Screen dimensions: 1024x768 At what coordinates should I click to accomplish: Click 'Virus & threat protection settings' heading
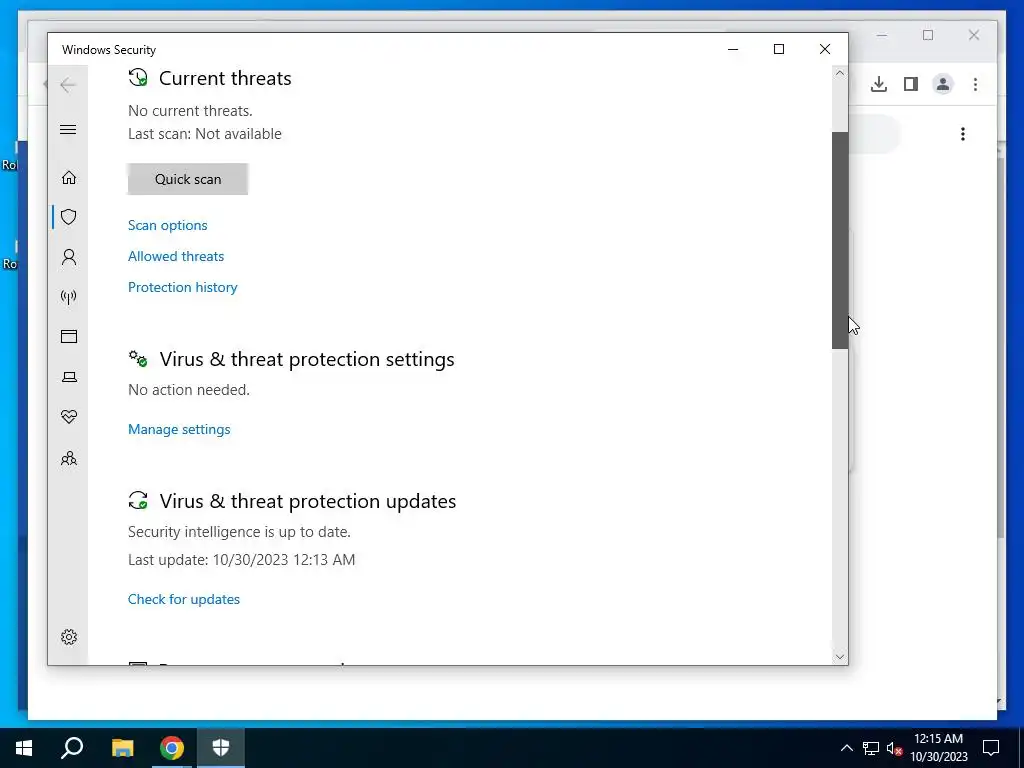point(307,359)
